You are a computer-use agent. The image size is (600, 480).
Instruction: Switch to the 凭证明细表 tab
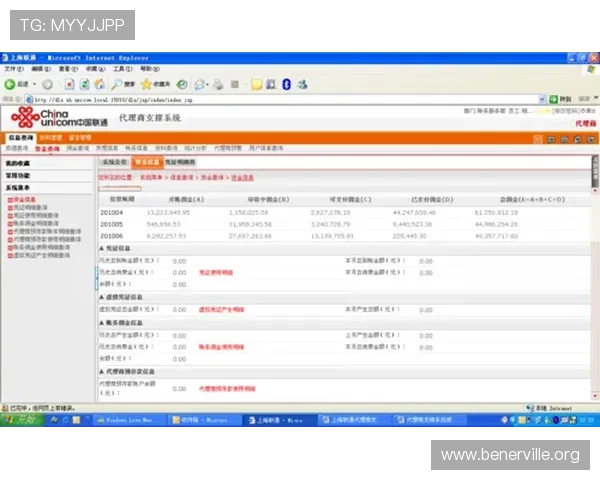point(180,161)
